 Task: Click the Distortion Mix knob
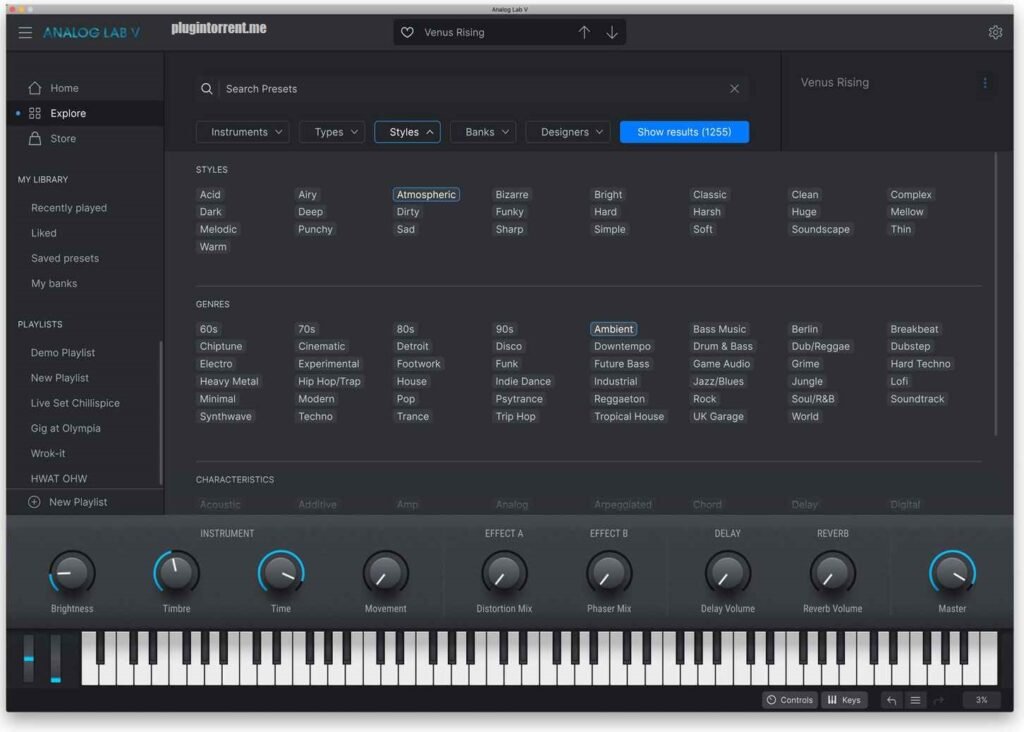[504, 573]
